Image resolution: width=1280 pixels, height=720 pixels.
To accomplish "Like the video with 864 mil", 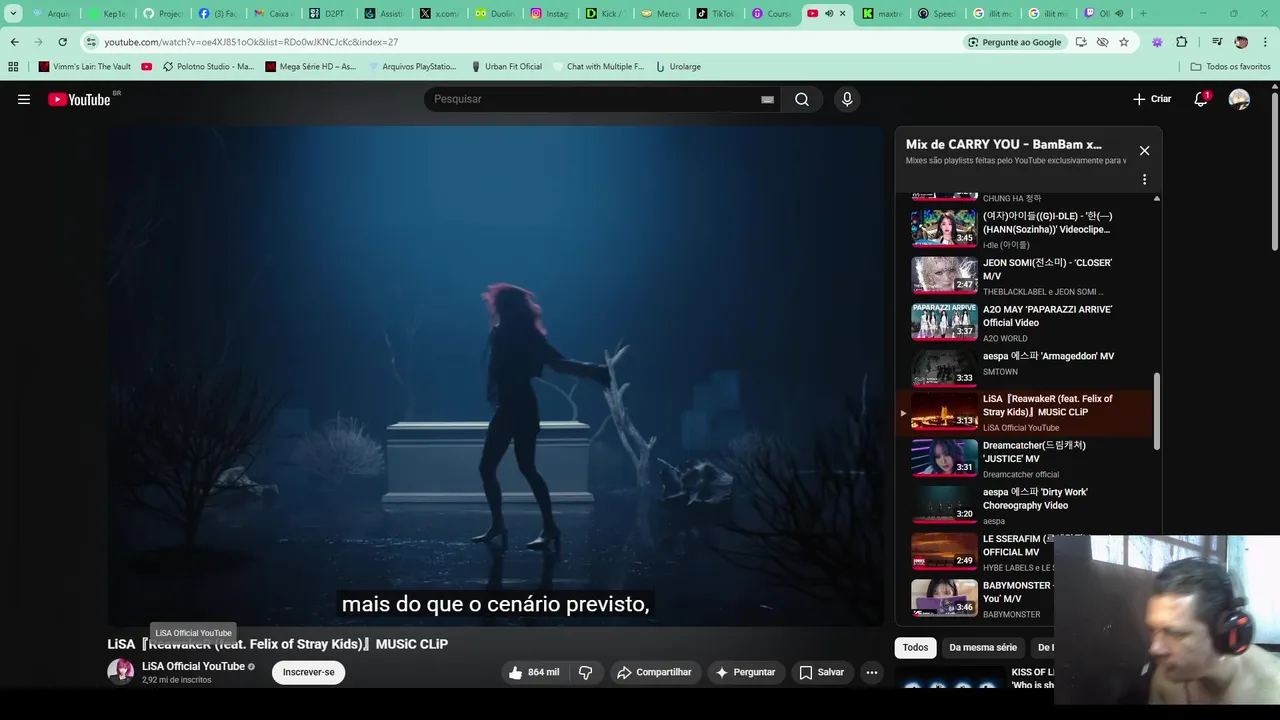I will tap(534, 672).
